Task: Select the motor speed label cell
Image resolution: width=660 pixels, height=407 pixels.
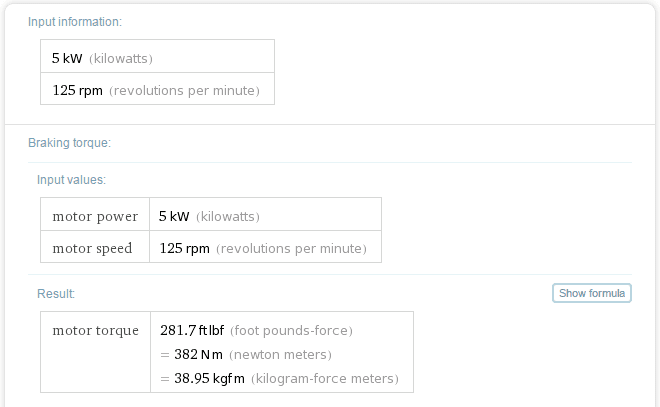Action: [x=95, y=247]
